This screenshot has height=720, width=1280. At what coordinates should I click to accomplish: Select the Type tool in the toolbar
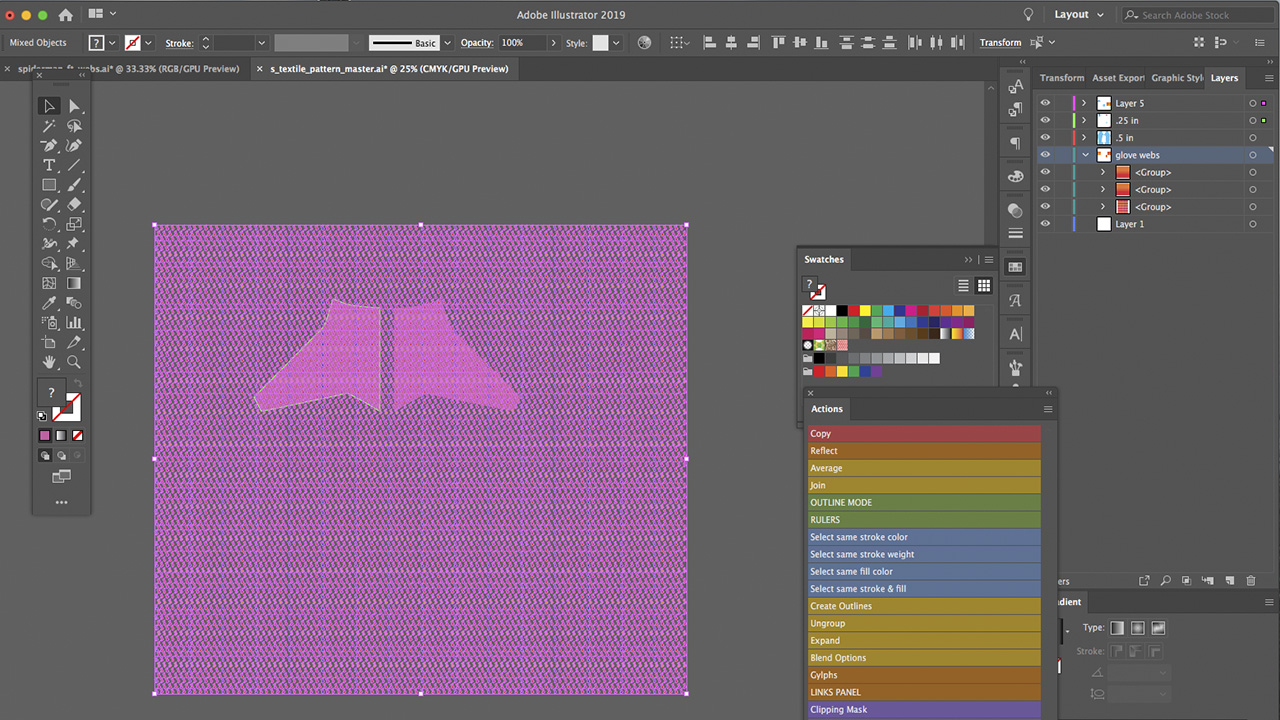pos(49,165)
